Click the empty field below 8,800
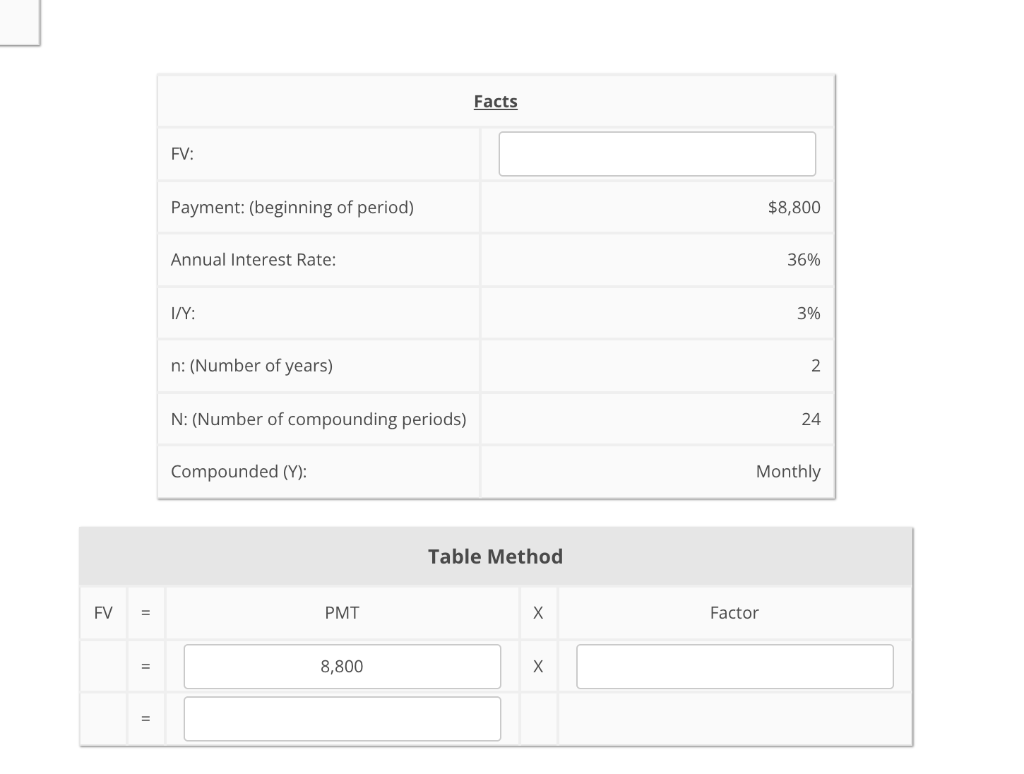The width and height of the screenshot is (1024, 774). [341, 718]
